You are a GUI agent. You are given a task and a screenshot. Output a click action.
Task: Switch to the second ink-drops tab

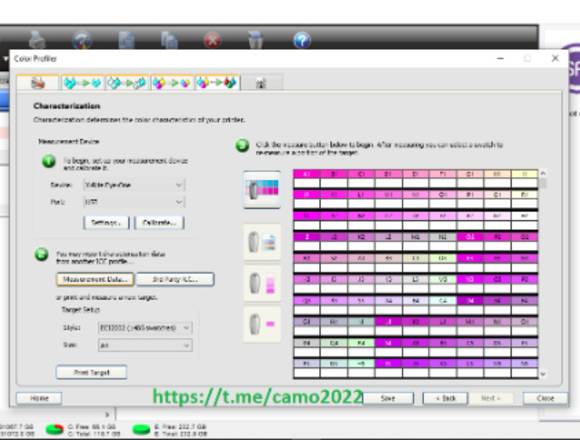point(127,83)
